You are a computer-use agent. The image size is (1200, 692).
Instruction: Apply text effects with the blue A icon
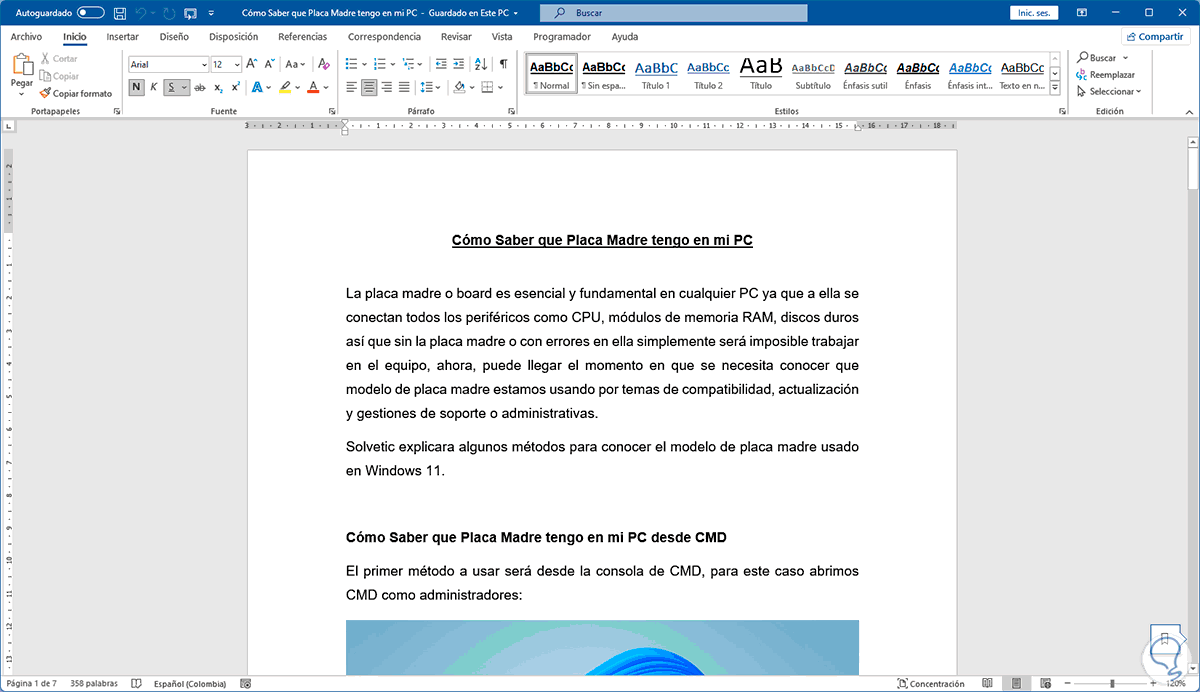click(257, 88)
